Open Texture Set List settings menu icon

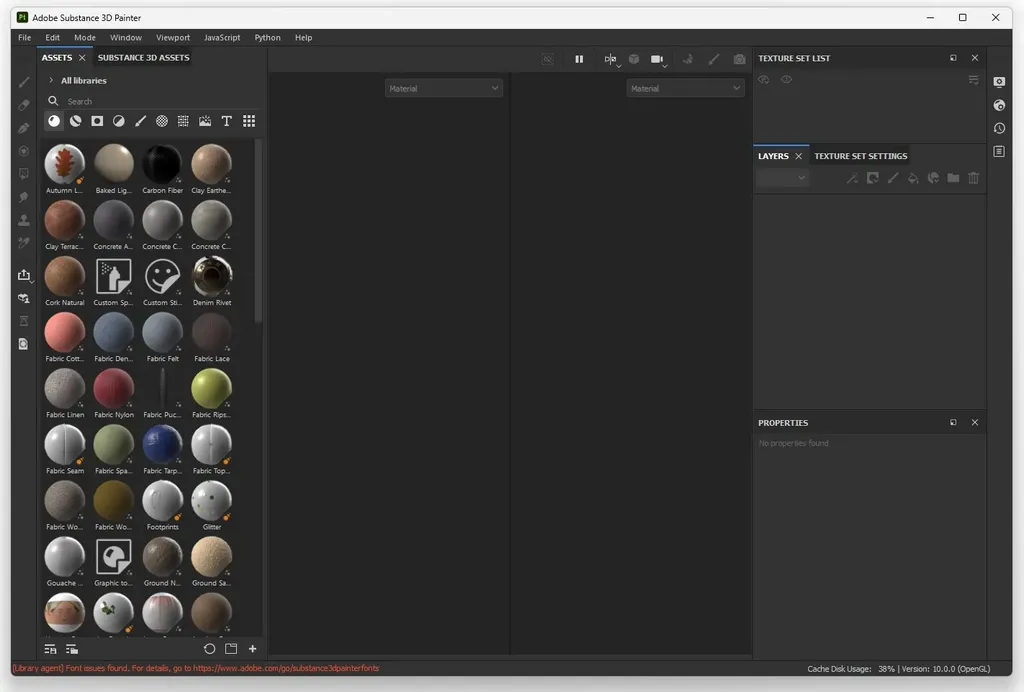pyautogui.click(x=973, y=80)
